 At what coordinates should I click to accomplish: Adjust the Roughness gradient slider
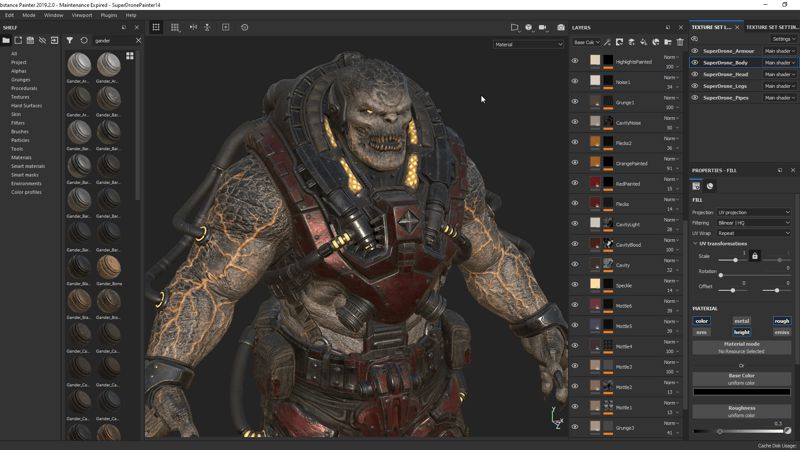[739, 431]
